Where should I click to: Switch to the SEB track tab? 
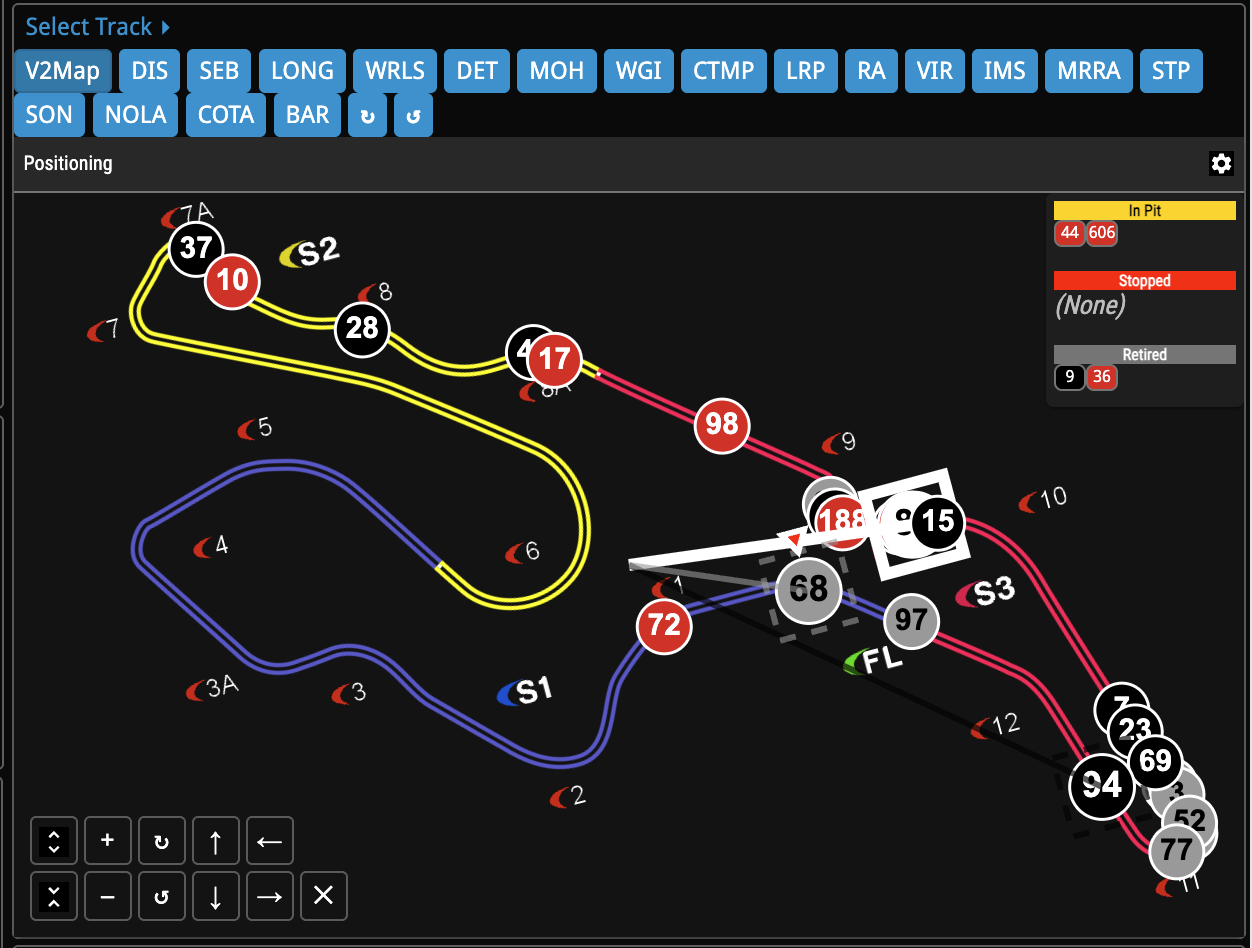coord(219,71)
